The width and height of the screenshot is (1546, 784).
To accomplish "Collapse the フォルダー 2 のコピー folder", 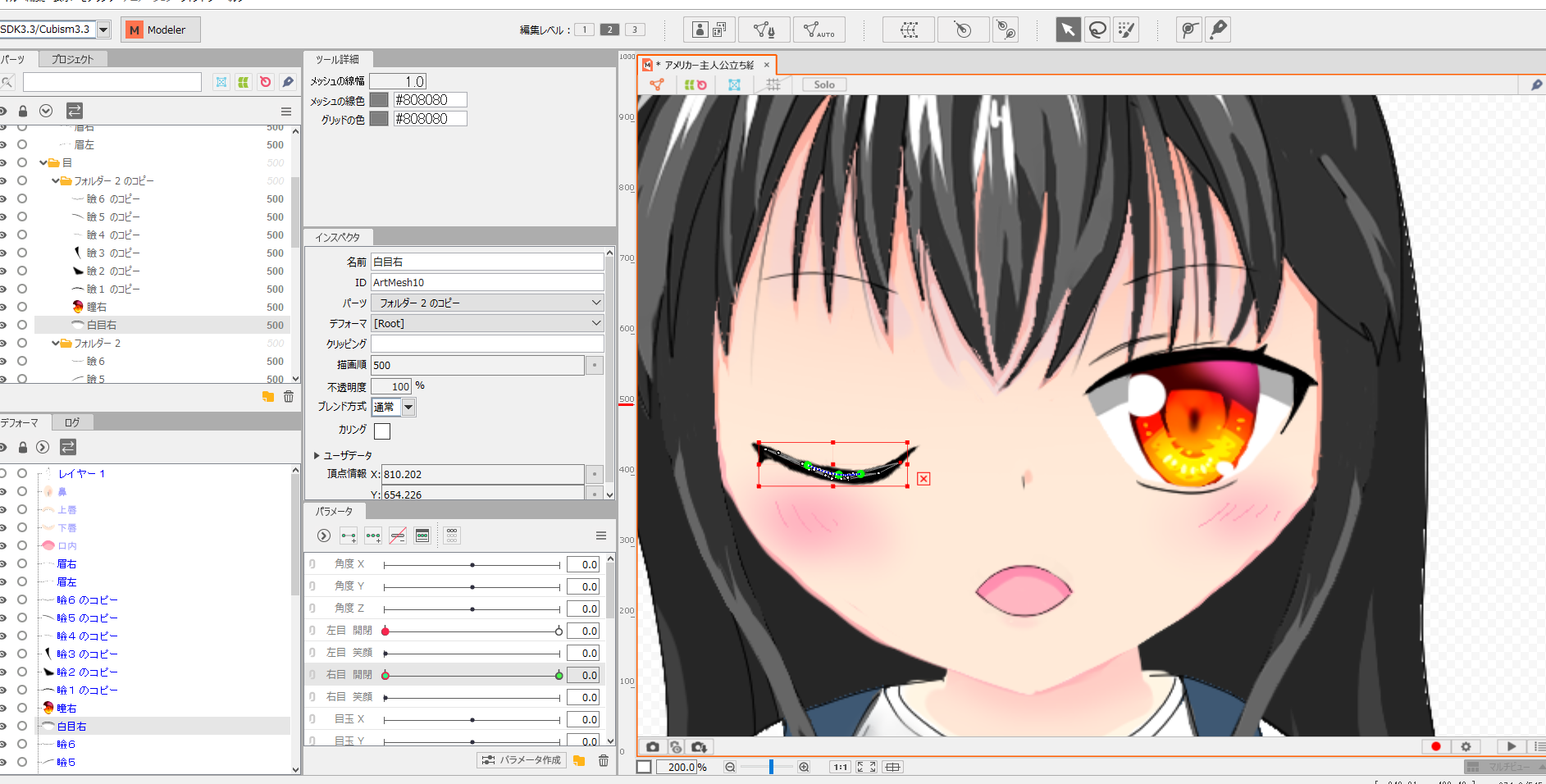I will pos(56,180).
